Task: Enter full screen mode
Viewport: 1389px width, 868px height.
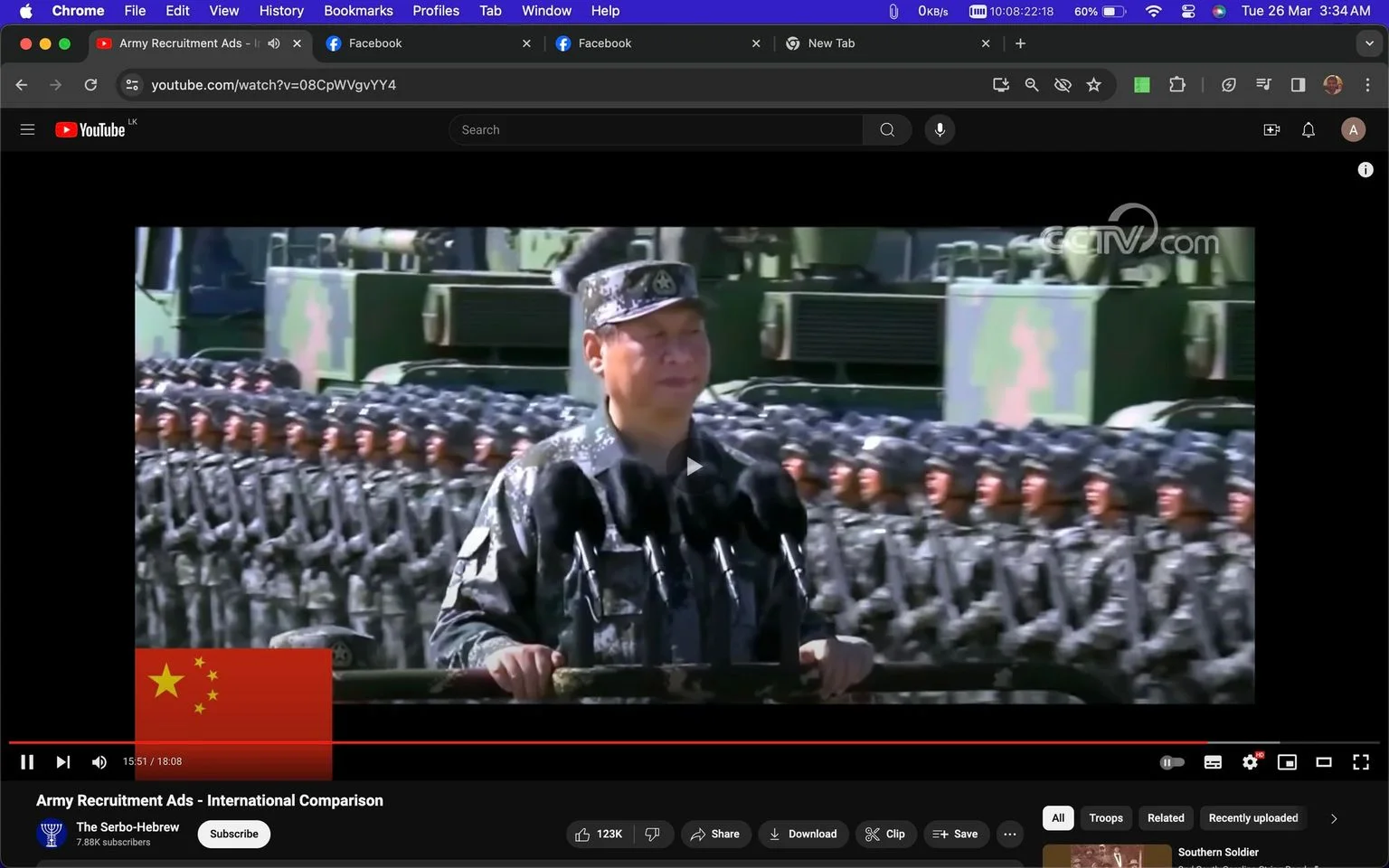Action: click(1361, 762)
